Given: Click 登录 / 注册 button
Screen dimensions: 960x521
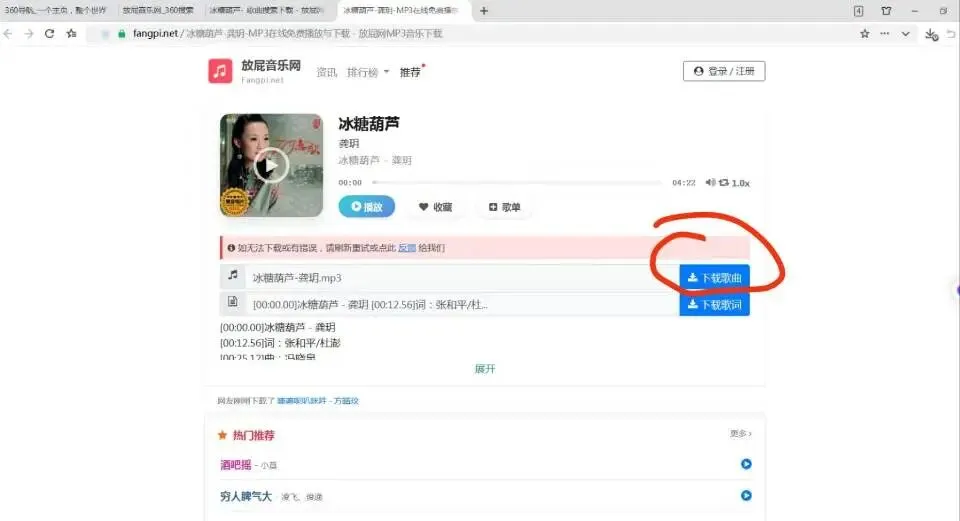Looking at the screenshot, I should (x=724, y=71).
